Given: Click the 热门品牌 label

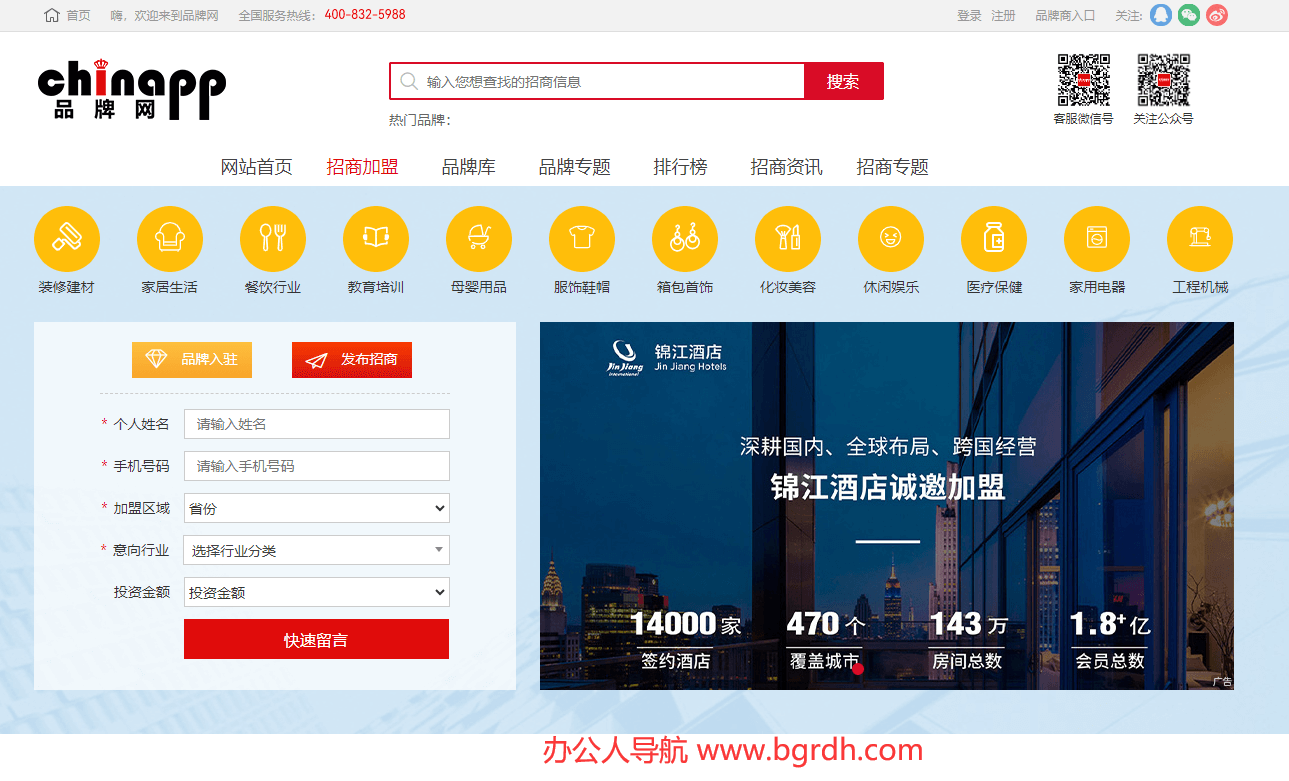Looking at the screenshot, I should click(x=420, y=120).
